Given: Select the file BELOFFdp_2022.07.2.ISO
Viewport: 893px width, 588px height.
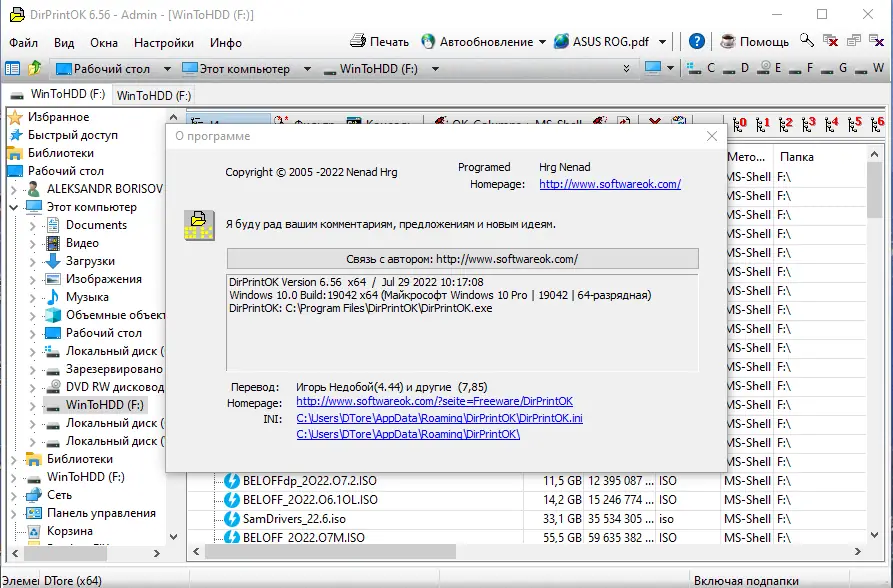Looking at the screenshot, I should point(309,481).
